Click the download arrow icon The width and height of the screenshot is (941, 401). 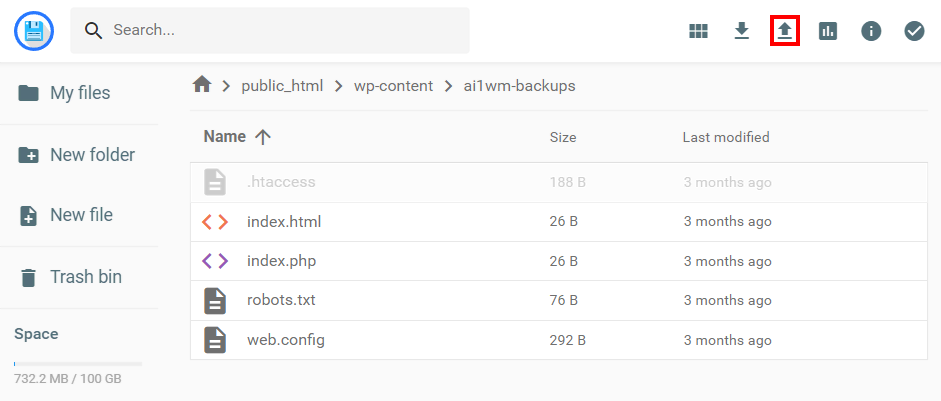click(741, 31)
